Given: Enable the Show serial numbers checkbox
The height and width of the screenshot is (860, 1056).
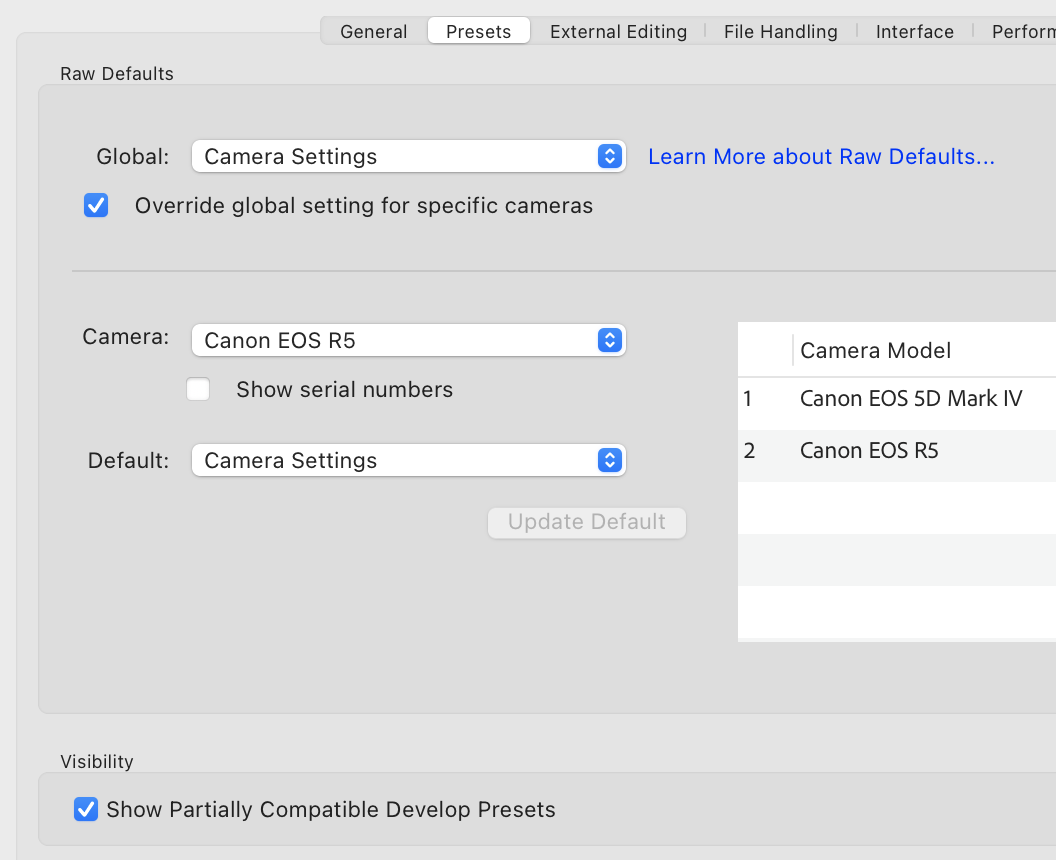Looking at the screenshot, I should coord(198,390).
